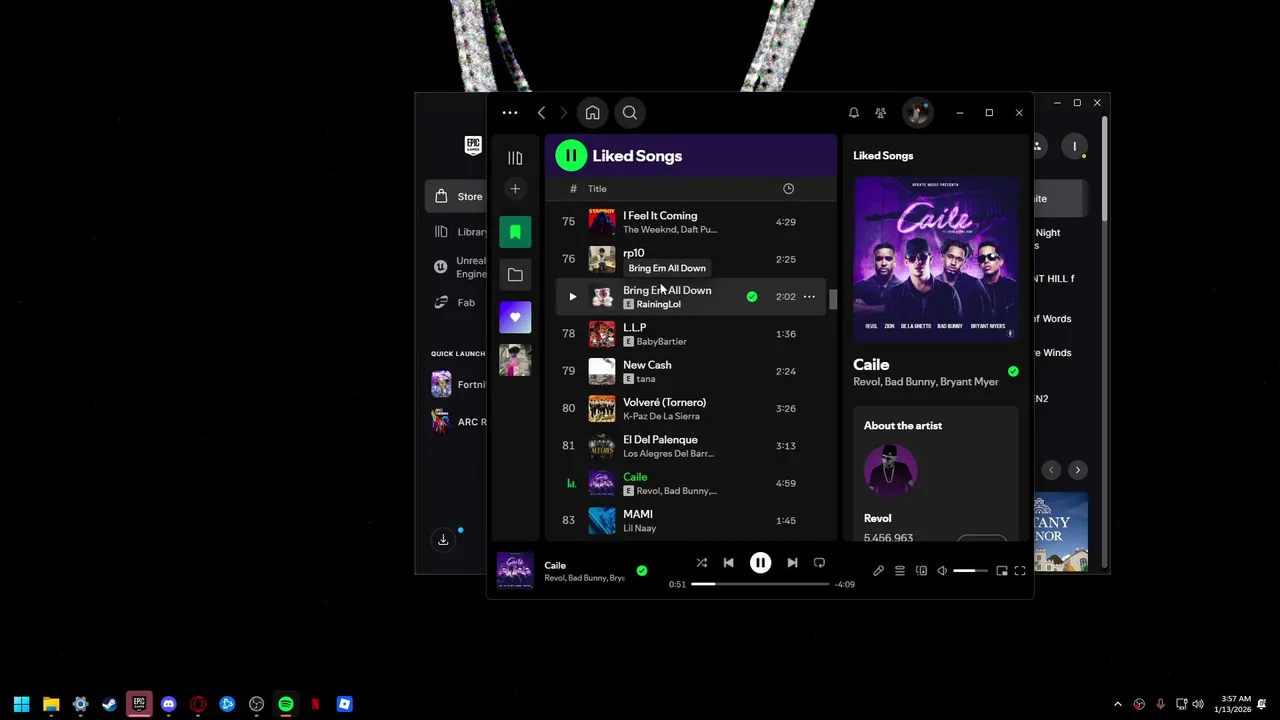The height and width of the screenshot is (720, 1280).
Task: Open the green bookmark item in sidebar
Action: tap(515, 232)
